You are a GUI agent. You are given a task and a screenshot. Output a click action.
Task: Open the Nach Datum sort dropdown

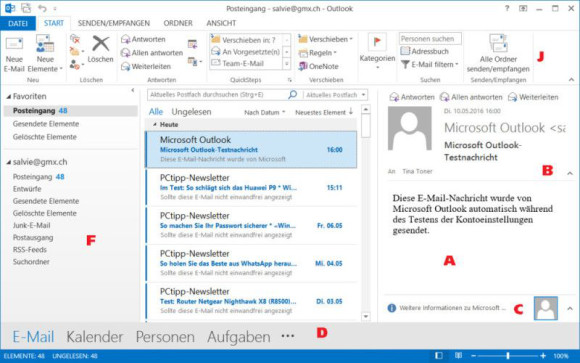(264, 112)
